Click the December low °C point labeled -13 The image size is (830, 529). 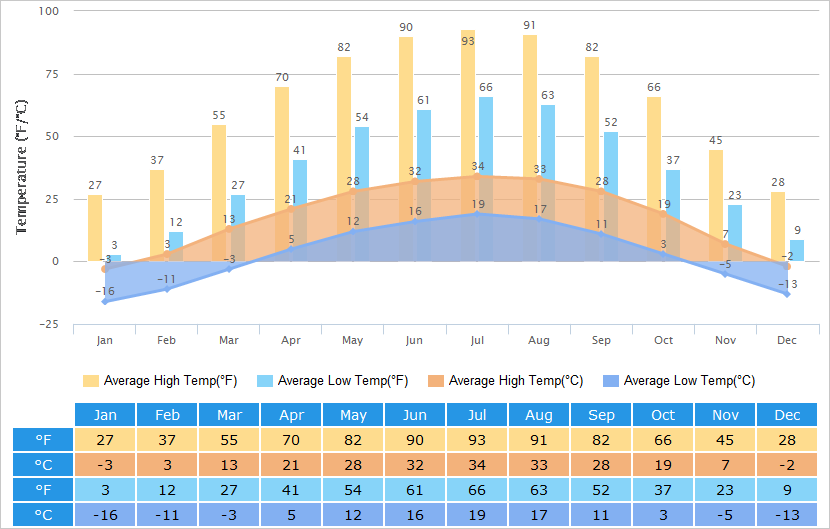click(x=787, y=294)
